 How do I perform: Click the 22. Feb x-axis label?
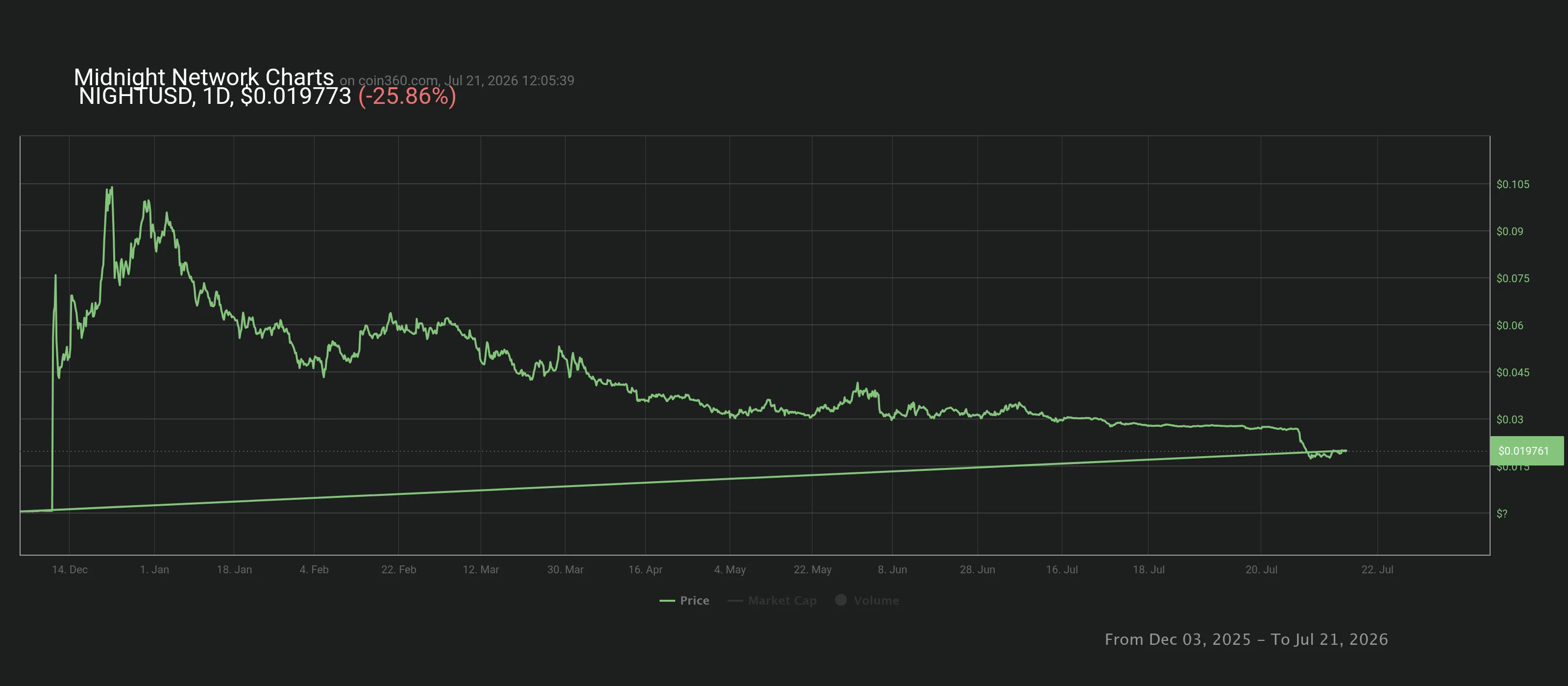coord(398,570)
